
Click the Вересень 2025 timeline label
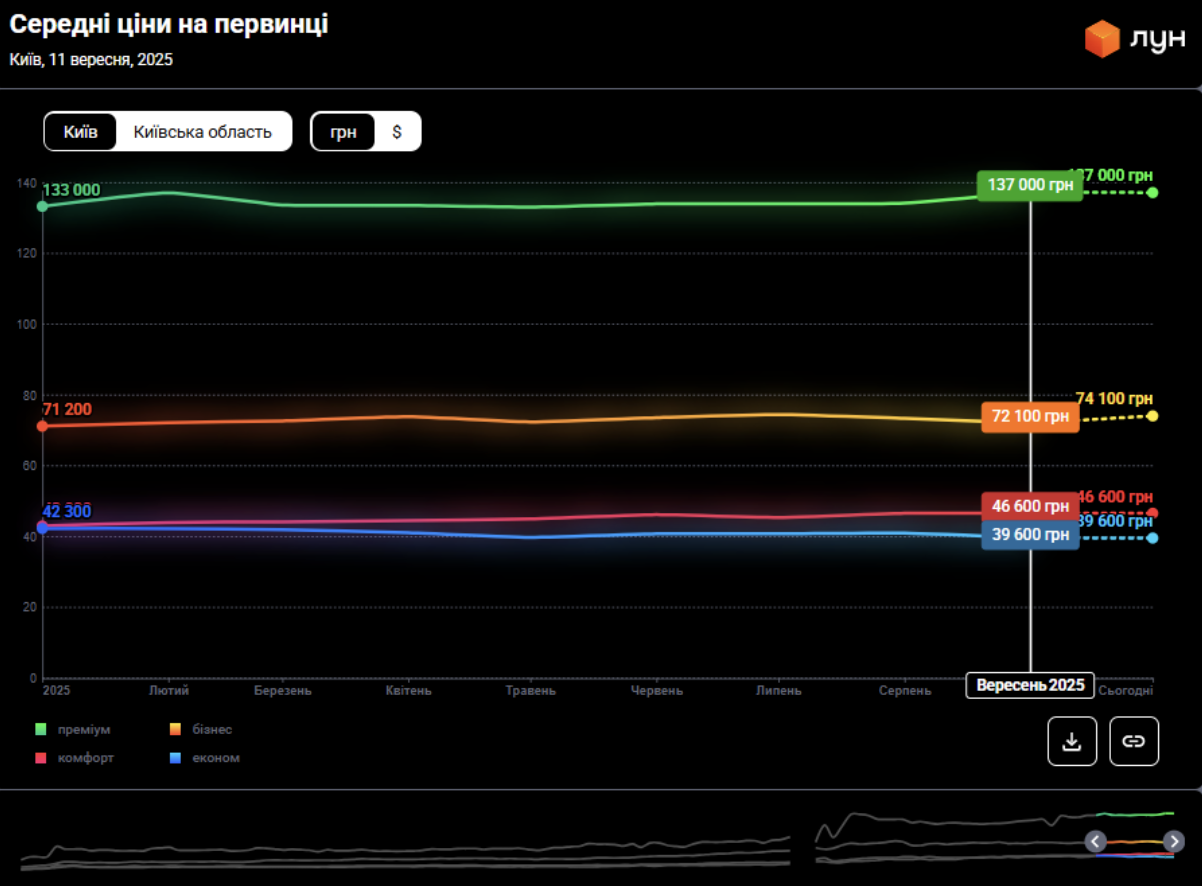[1030, 686]
